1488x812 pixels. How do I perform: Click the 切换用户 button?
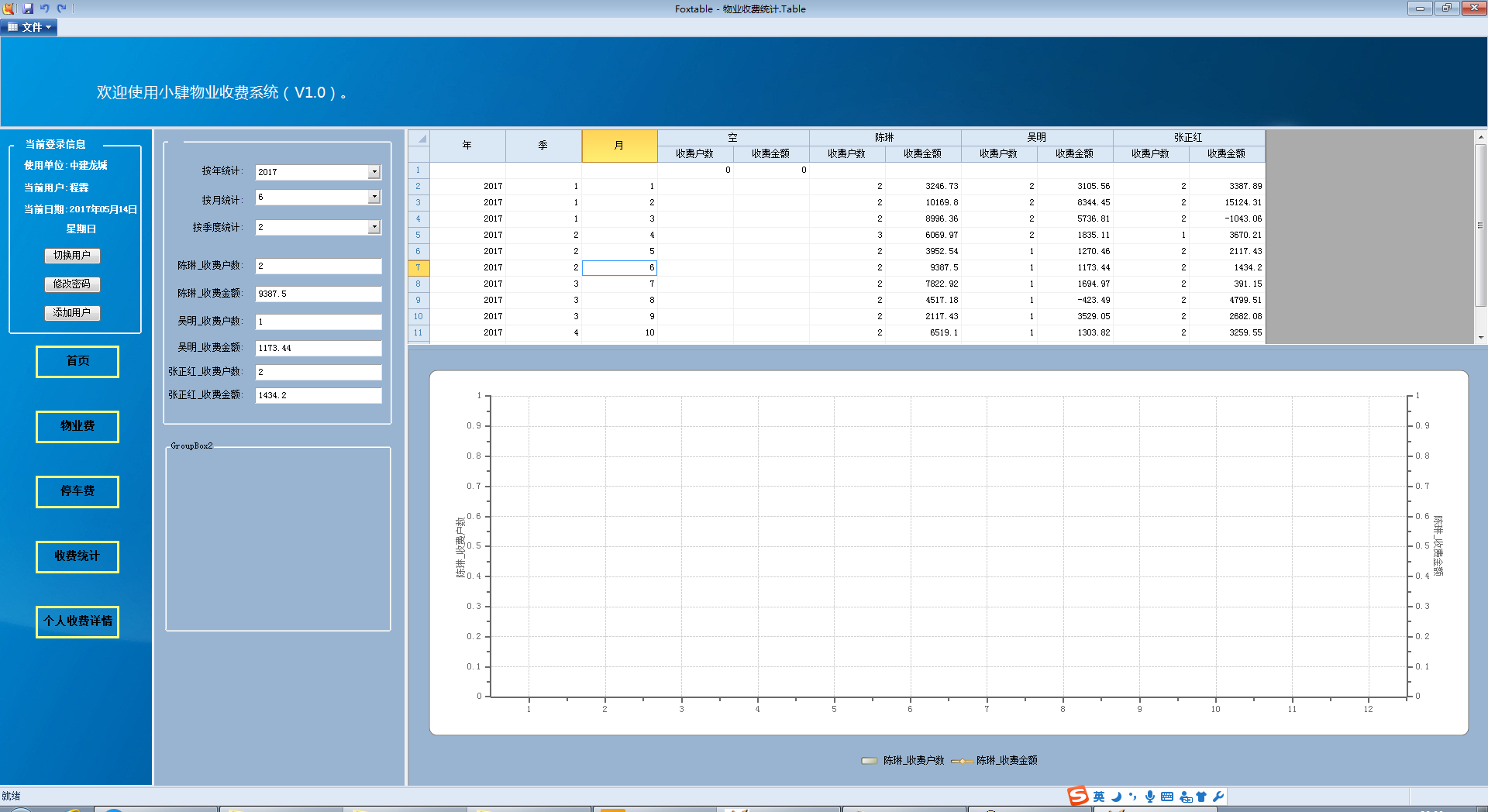click(72, 255)
